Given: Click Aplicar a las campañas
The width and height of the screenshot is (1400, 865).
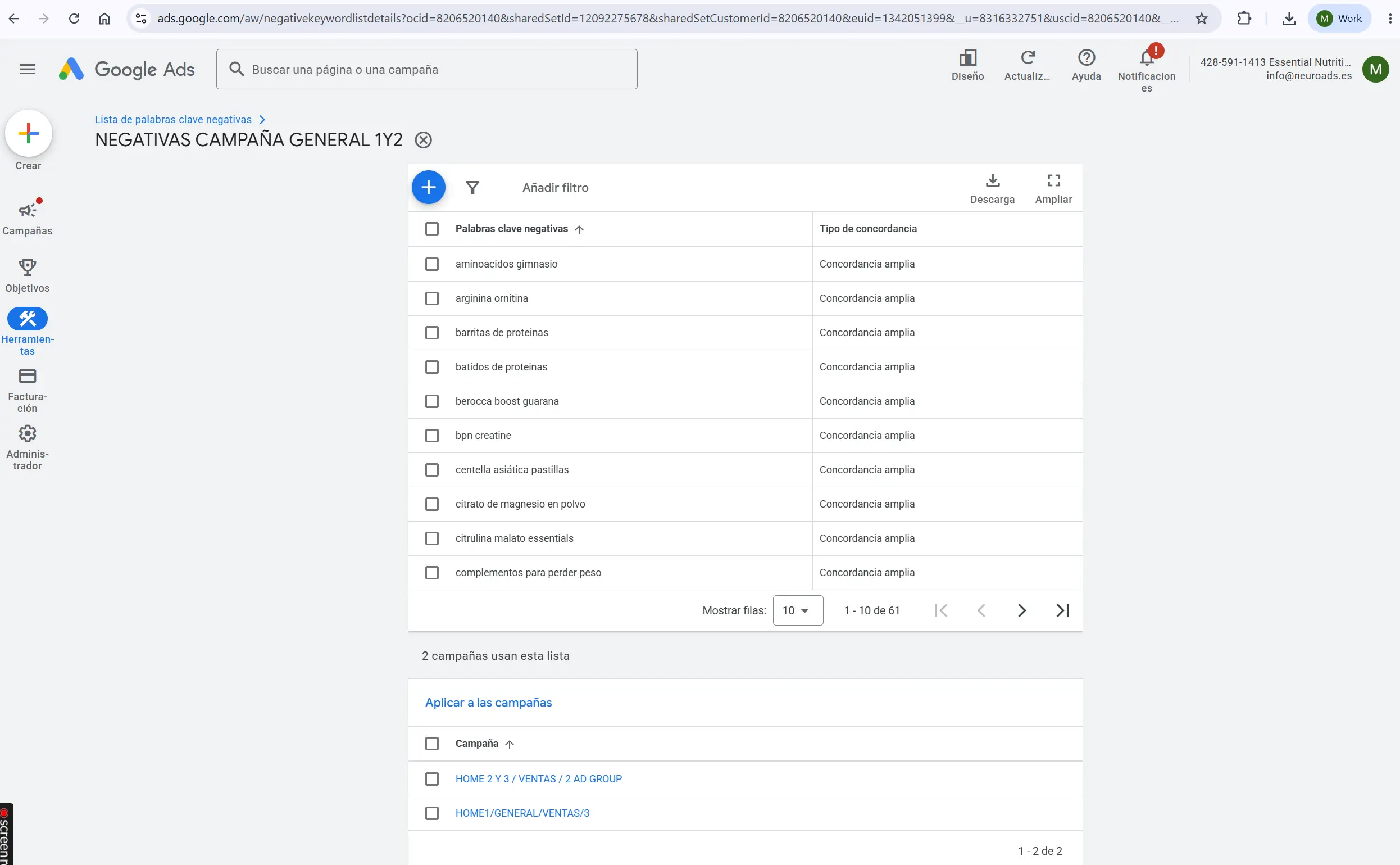Looking at the screenshot, I should [x=488, y=703].
